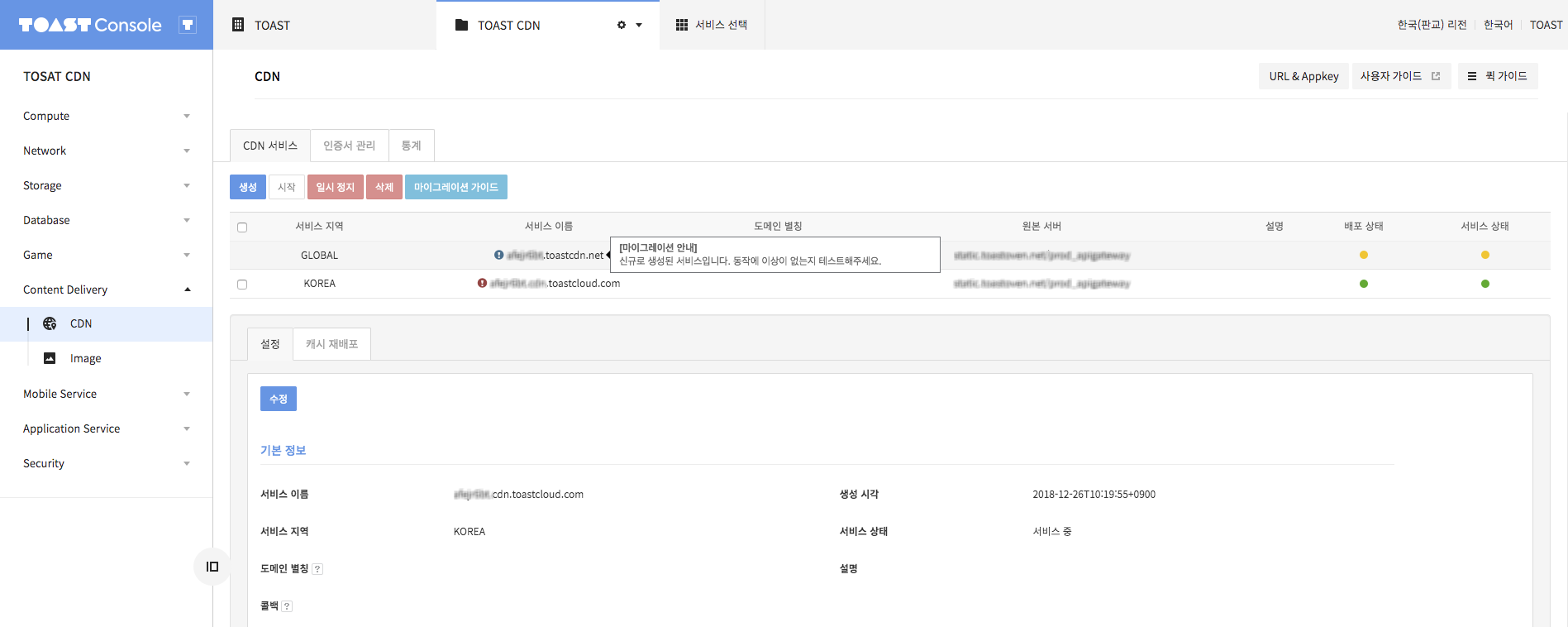Click the 생성 create button
The image size is (1568, 627).
(x=248, y=187)
